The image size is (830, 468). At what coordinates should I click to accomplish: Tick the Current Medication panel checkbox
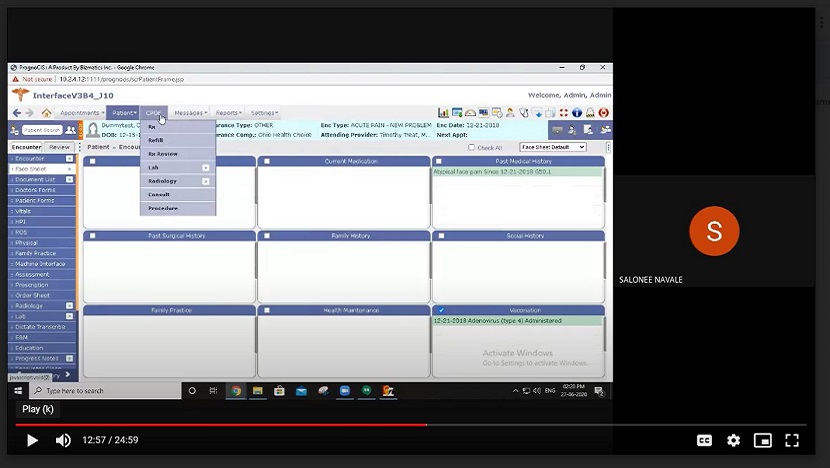tap(267, 161)
